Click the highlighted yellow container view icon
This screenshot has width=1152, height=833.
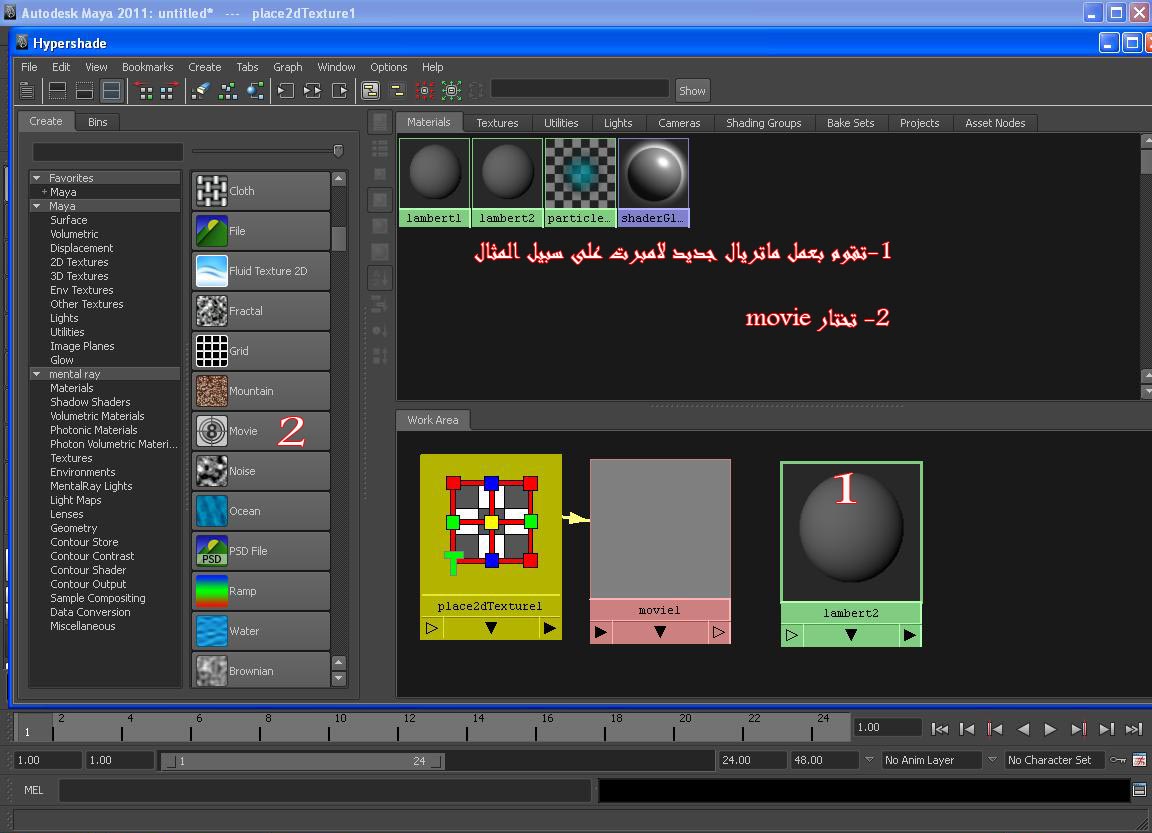tap(370, 91)
